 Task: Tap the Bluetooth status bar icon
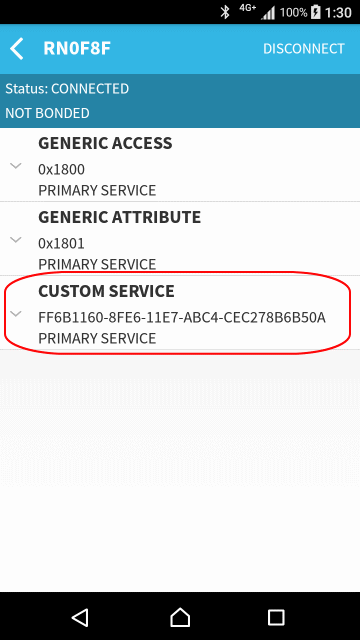tap(225, 12)
